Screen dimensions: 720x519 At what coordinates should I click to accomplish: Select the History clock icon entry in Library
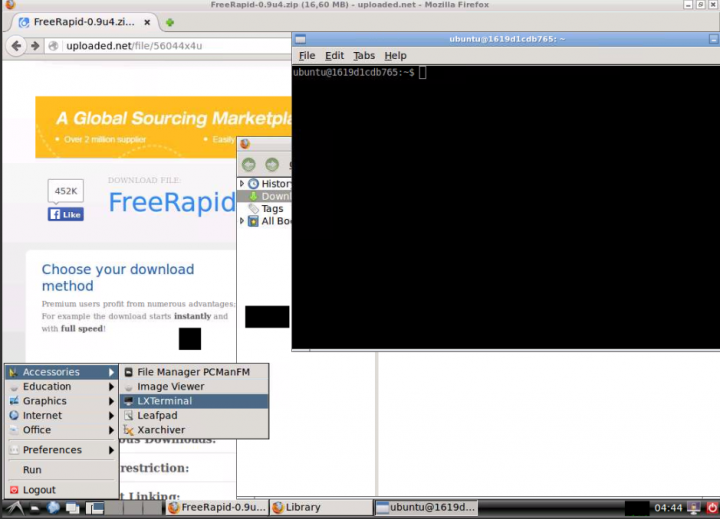click(x=253, y=184)
